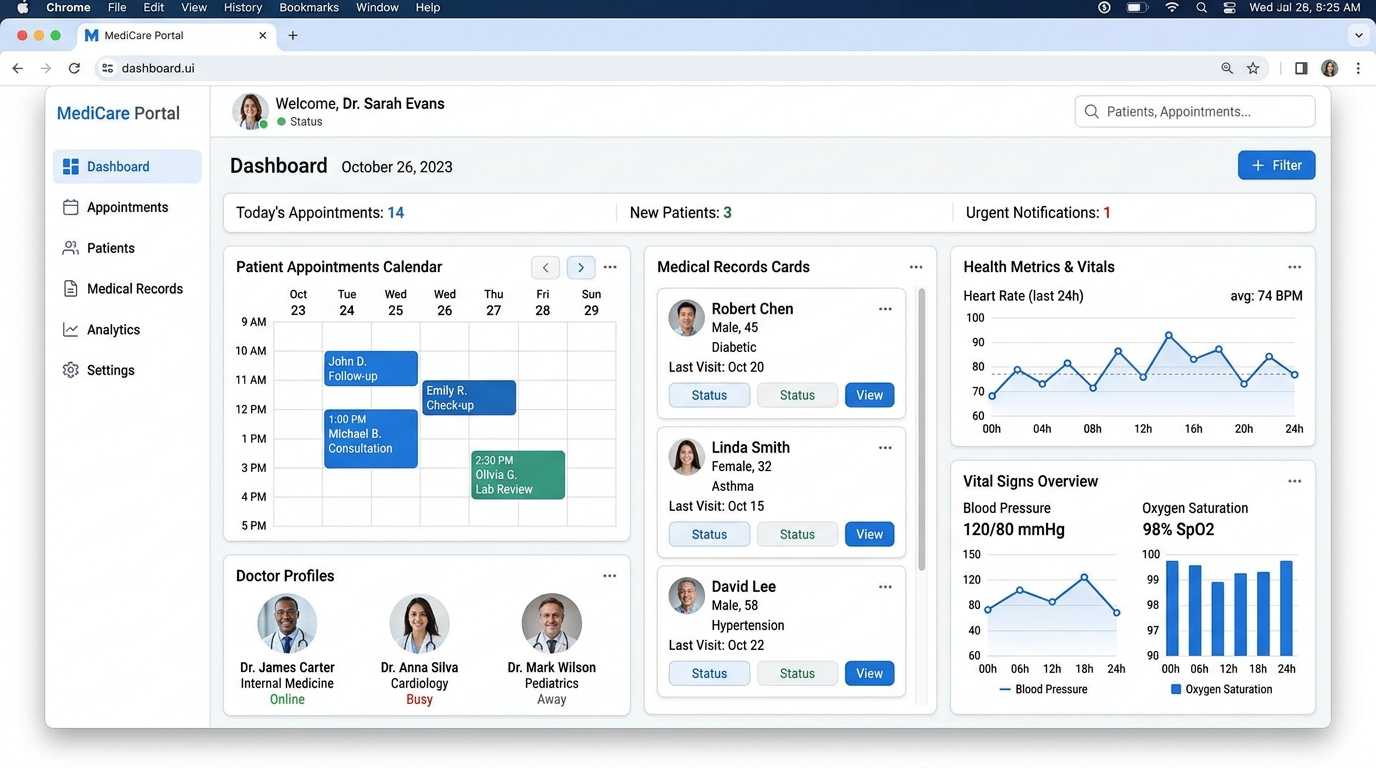Close the MediCare Portal tab
This screenshot has width=1376, height=768.
[x=262, y=35]
